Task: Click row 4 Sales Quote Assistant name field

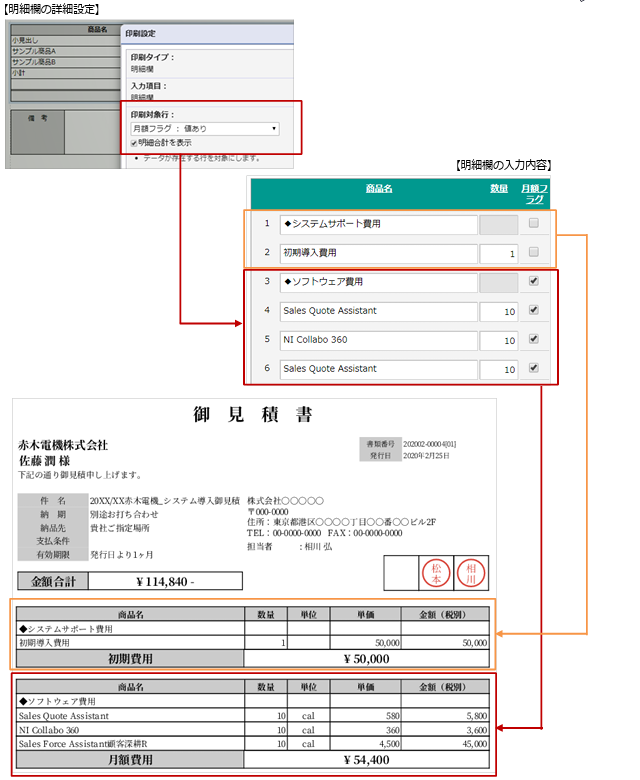Action: coord(378,311)
